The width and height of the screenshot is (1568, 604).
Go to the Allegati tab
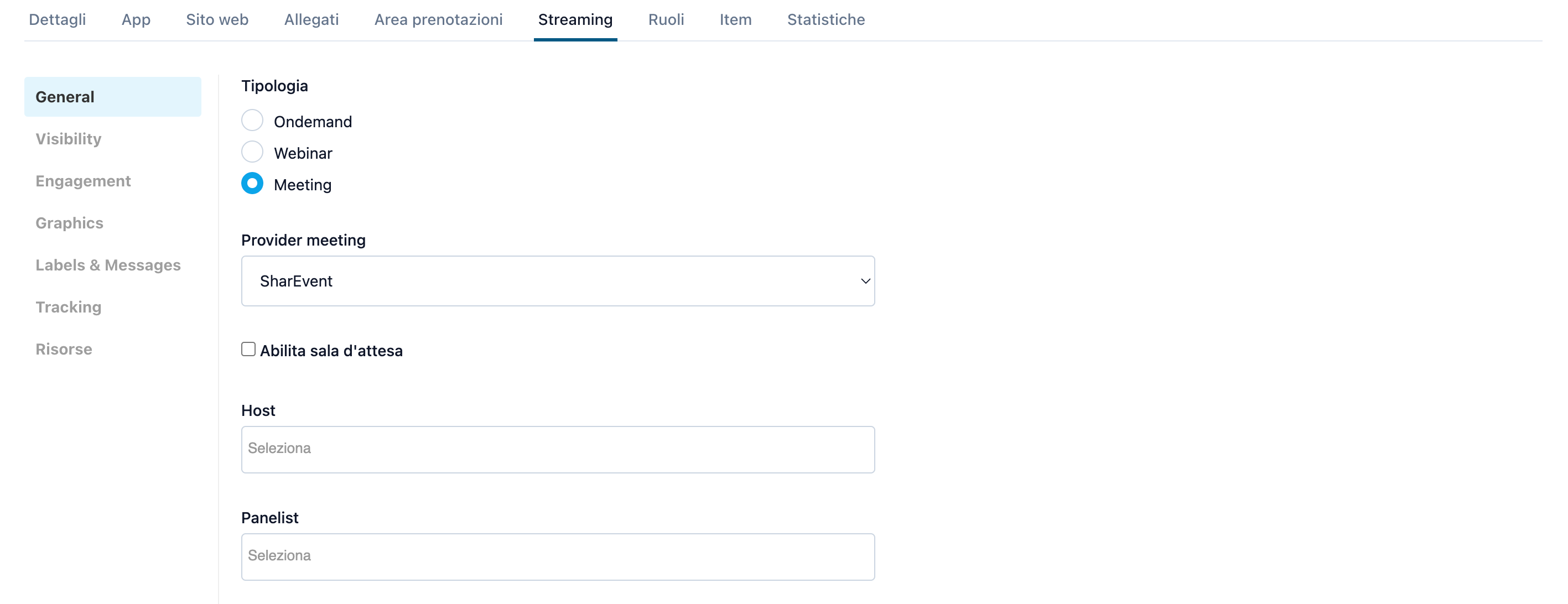point(311,19)
